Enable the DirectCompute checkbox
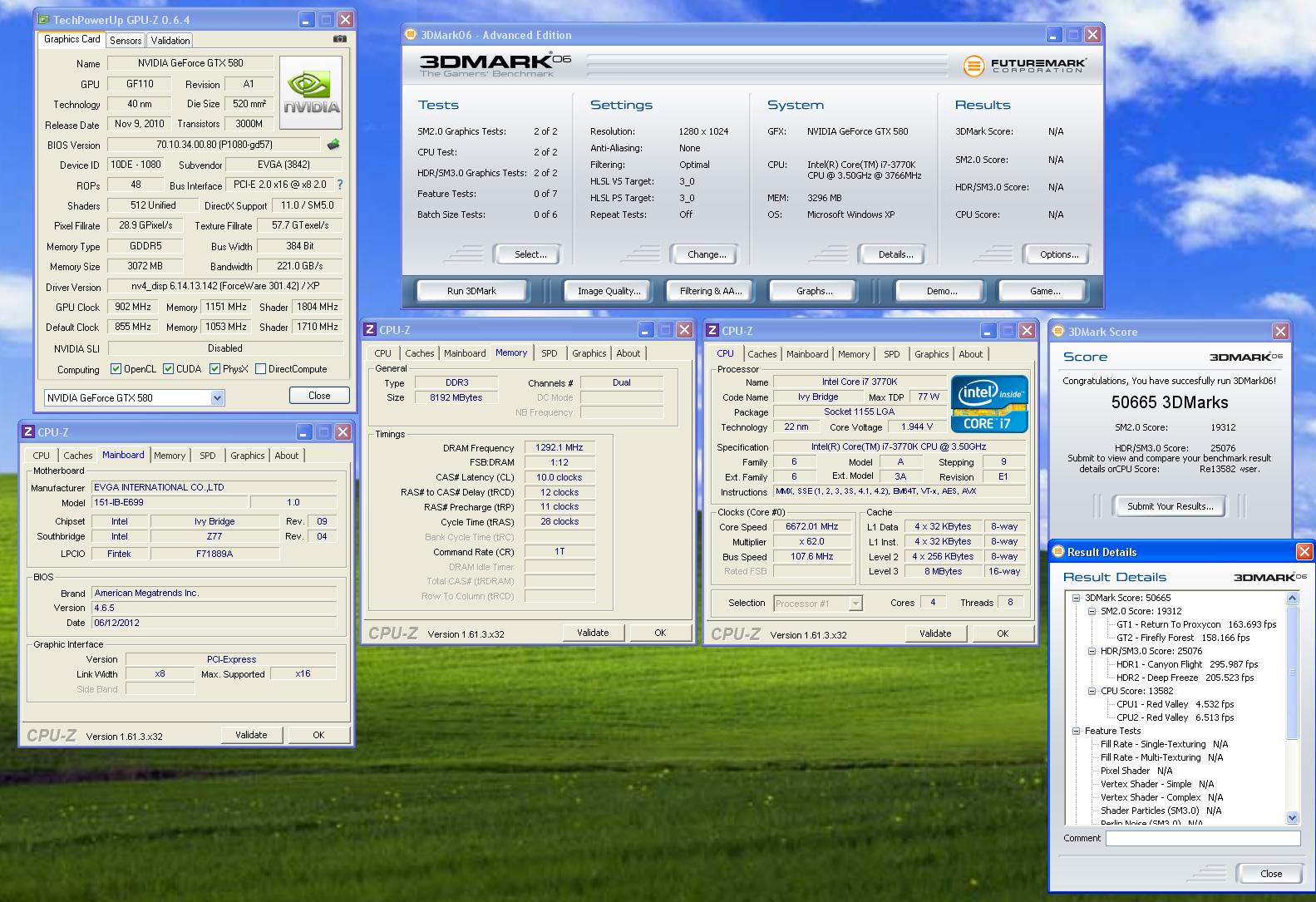 (x=261, y=369)
